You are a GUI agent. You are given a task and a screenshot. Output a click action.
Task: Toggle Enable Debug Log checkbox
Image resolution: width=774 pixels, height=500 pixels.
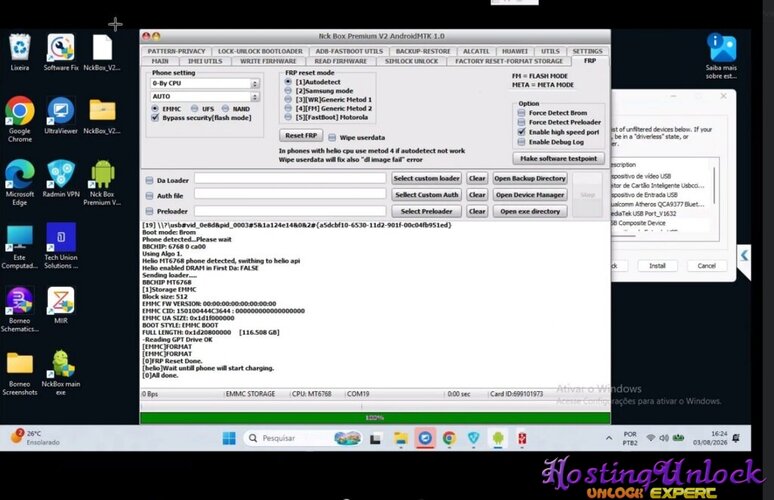[521, 142]
